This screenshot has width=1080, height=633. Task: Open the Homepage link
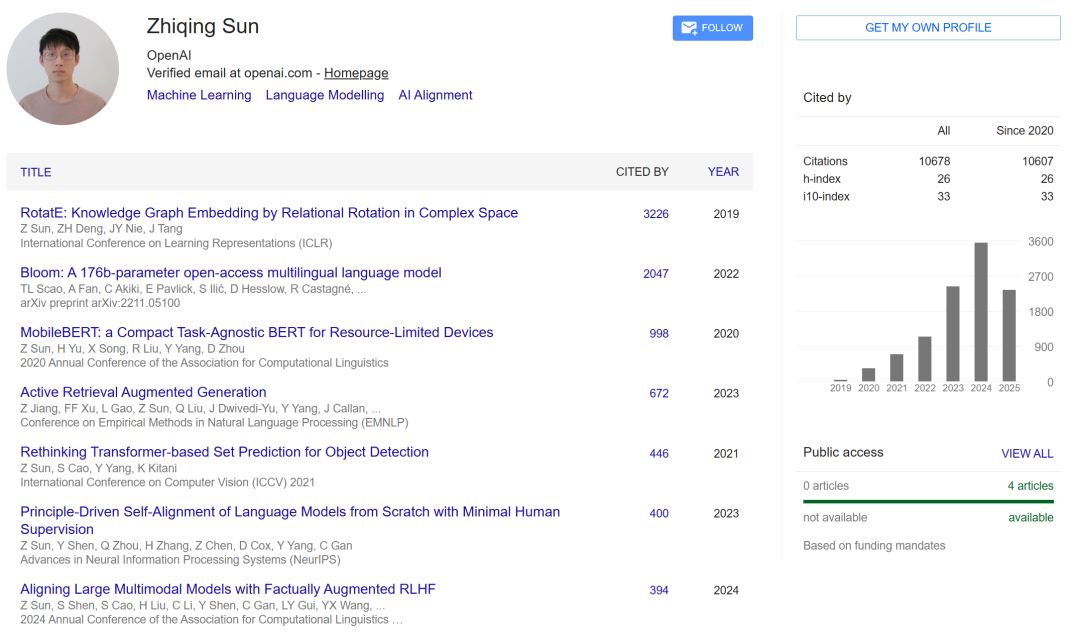[356, 73]
